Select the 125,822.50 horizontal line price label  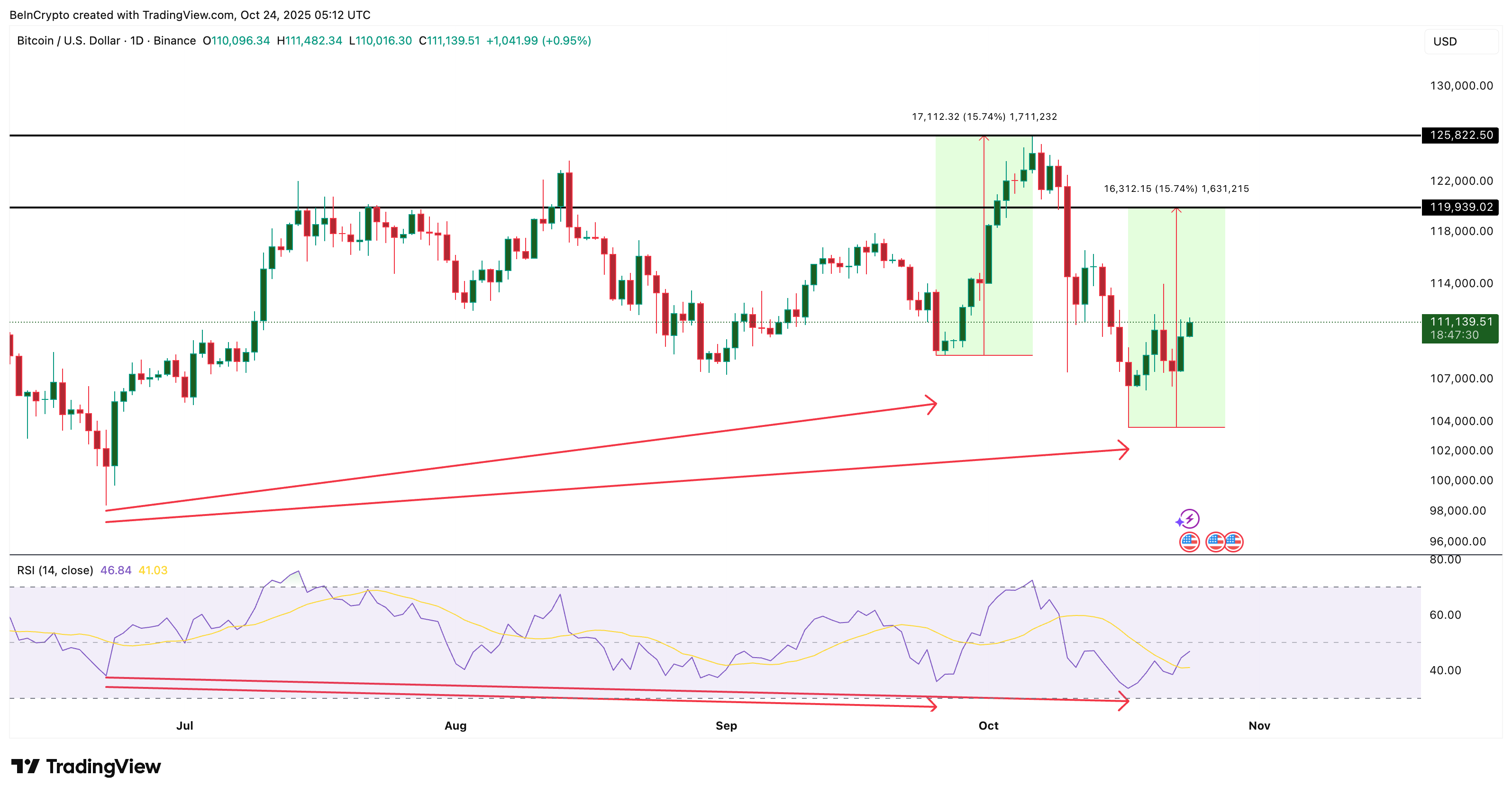click(1460, 135)
